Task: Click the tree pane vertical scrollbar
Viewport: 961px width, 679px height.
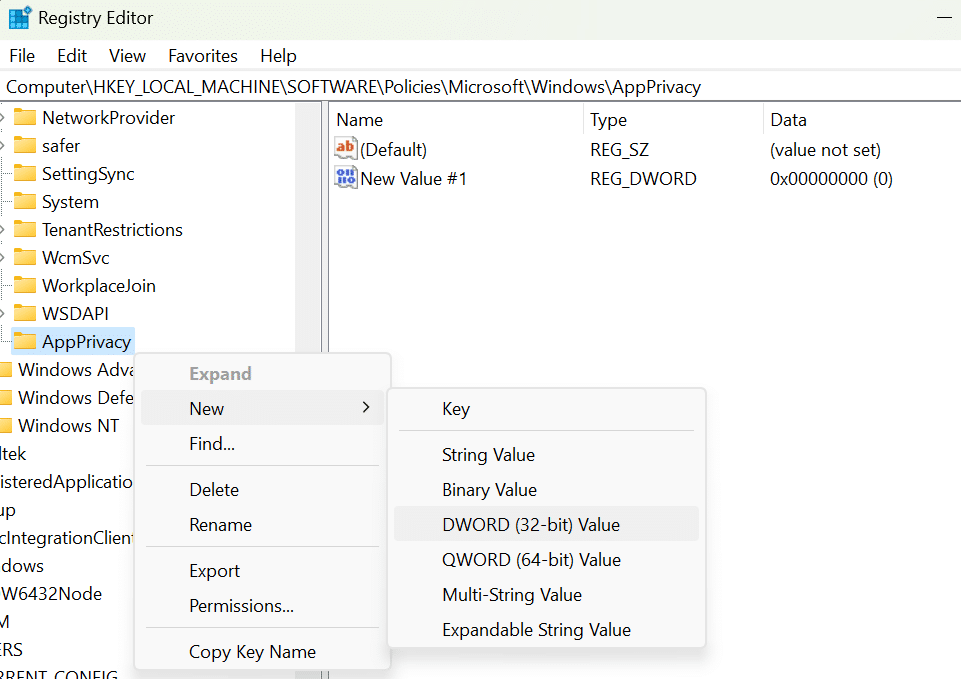Action: pos(308,227)
